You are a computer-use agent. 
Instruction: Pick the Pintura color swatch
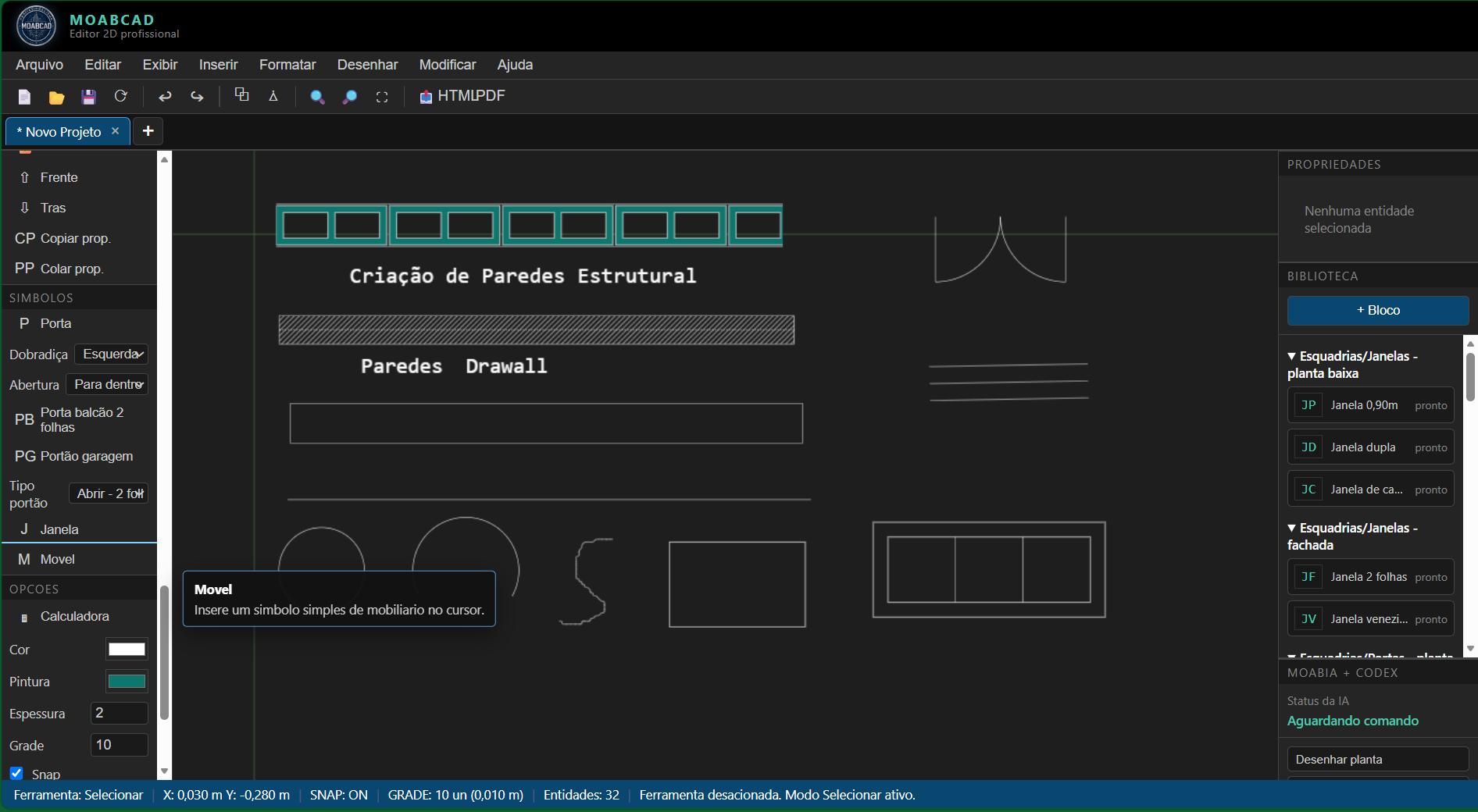coord(127,682)
